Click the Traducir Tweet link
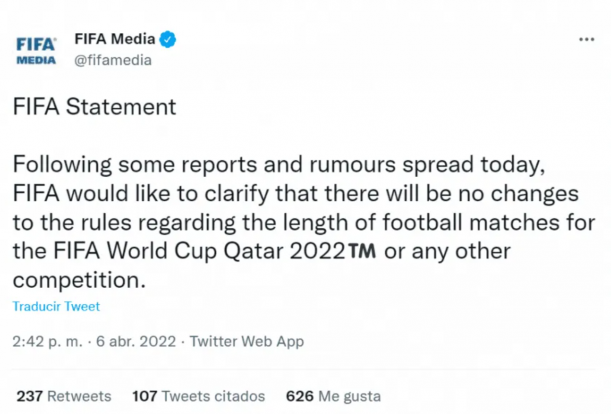Image resolution: width=611 pixels, height=414 pixels. [x=56, y=306]
